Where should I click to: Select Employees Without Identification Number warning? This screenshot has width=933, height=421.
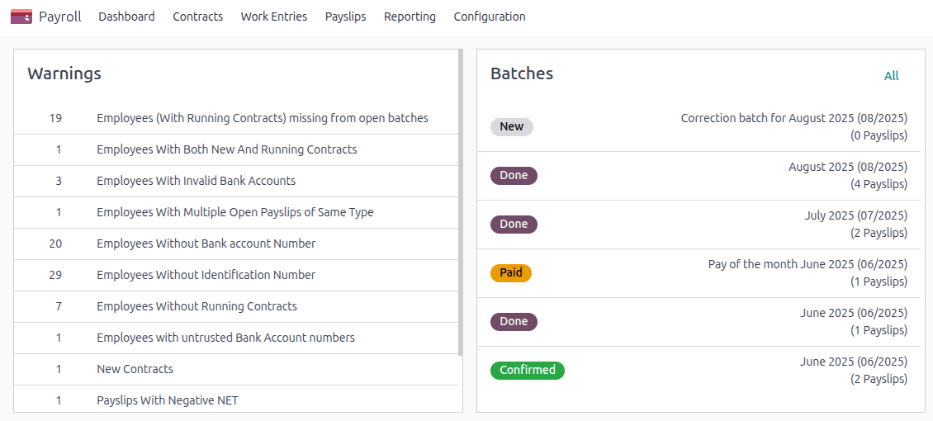point(206,275)
